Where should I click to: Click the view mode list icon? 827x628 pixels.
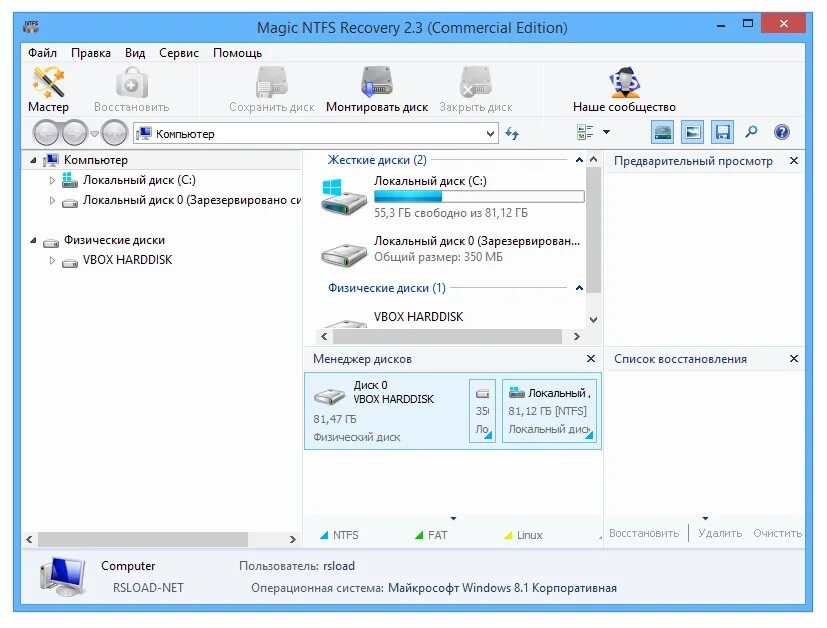[x=585, y=132]
